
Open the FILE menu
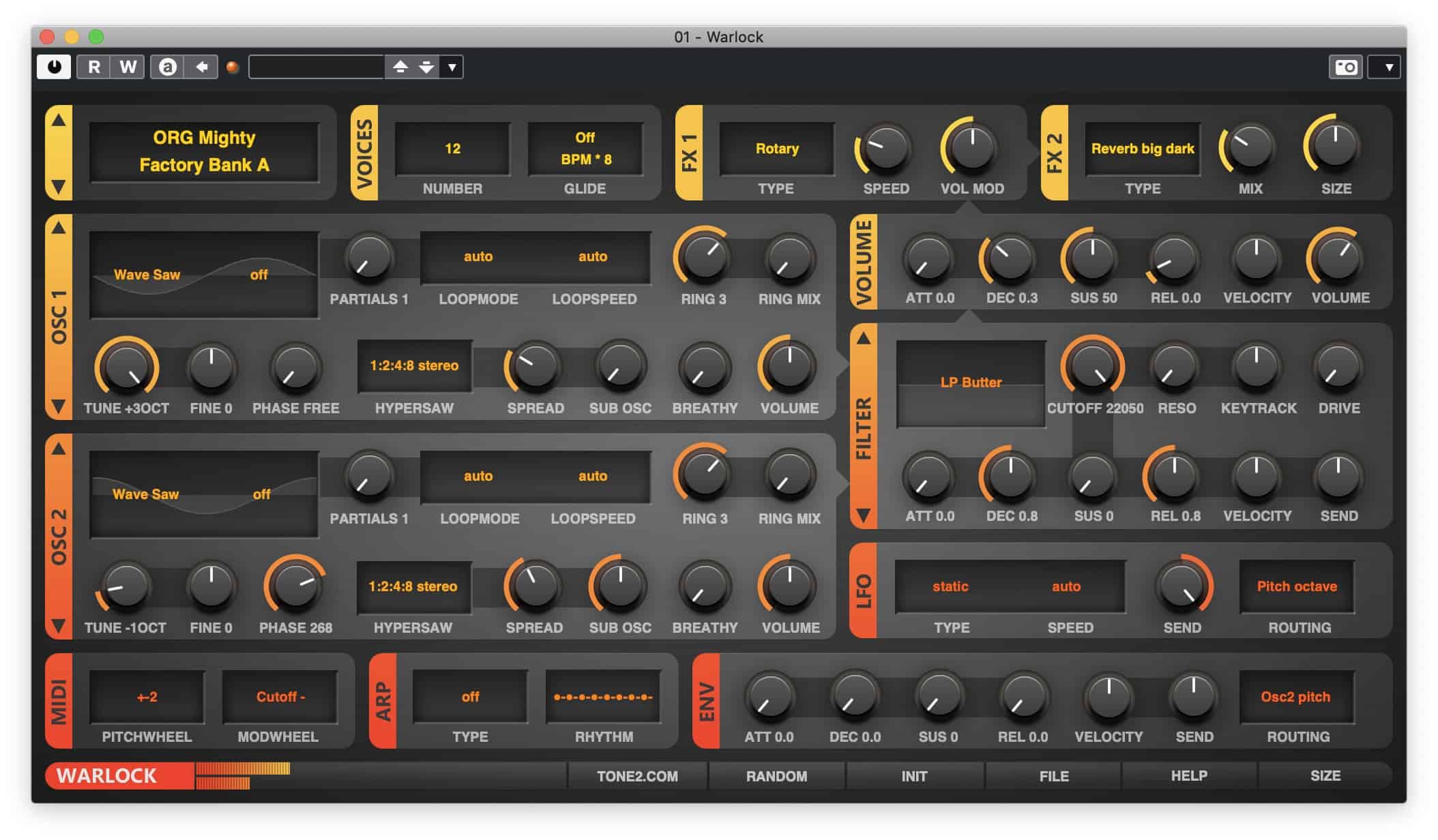pos(1054,777)
